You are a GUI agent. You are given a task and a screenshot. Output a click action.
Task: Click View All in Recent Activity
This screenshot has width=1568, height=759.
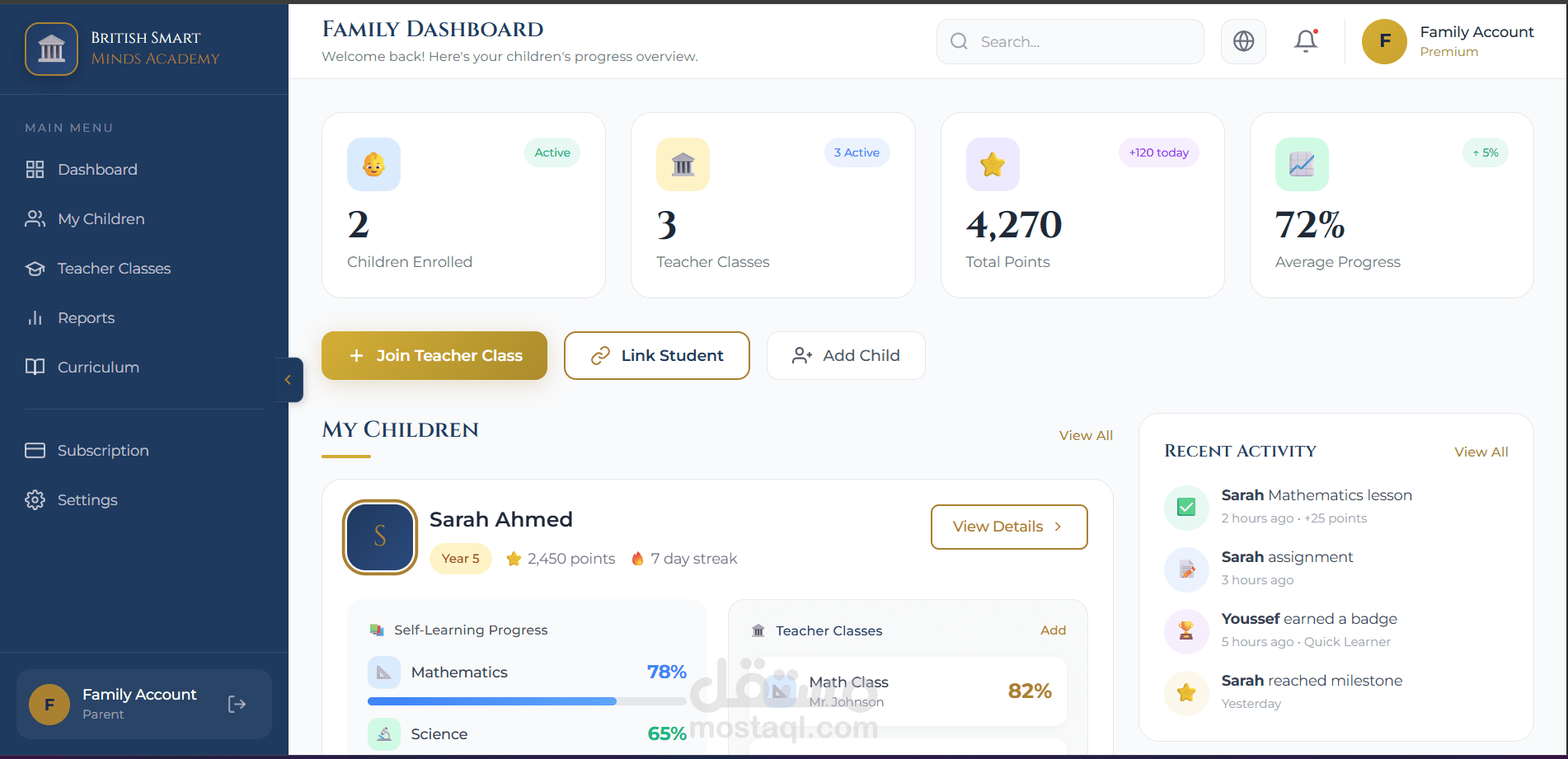coord(1481,452)
